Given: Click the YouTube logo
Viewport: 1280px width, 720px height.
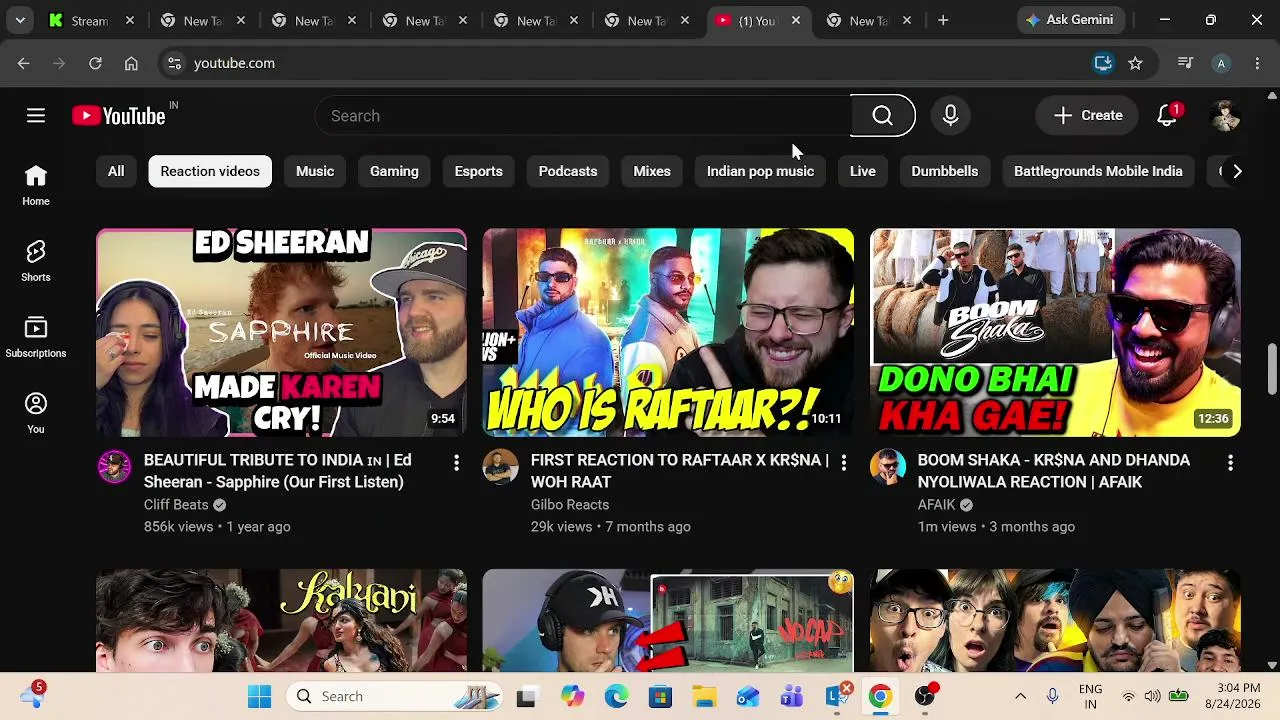Looking at the screenshot, I should [119, 116].
